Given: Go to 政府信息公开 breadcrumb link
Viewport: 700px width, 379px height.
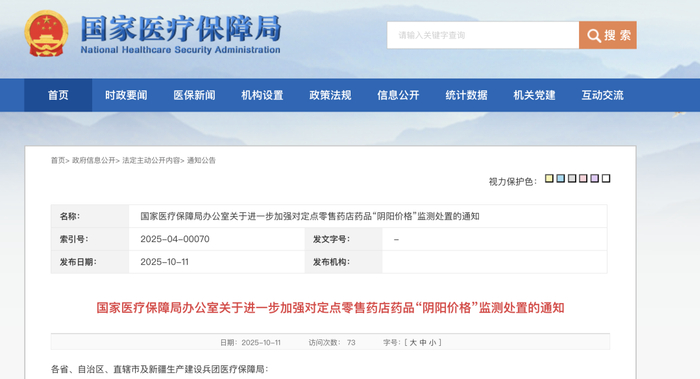Looking at the screenshot, I should tap(94, 160).
